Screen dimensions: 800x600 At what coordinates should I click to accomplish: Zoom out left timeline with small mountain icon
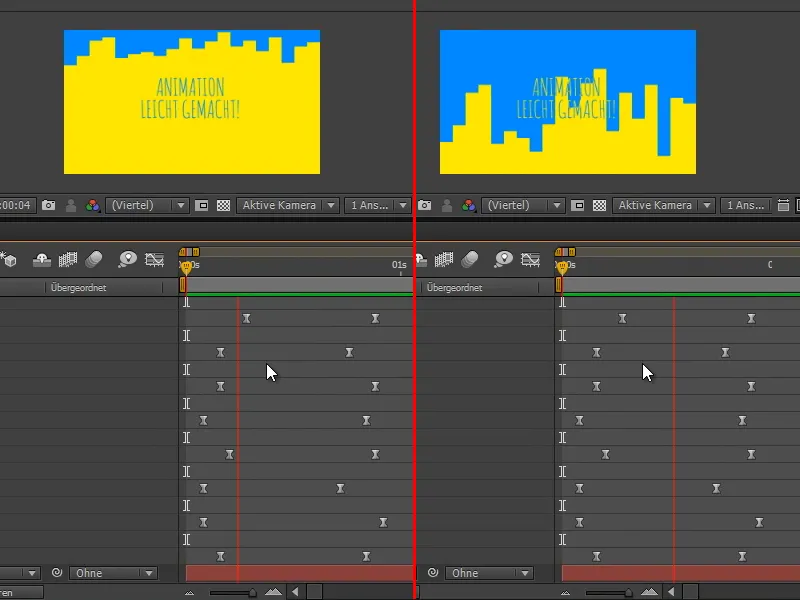[x=189, y=593]
